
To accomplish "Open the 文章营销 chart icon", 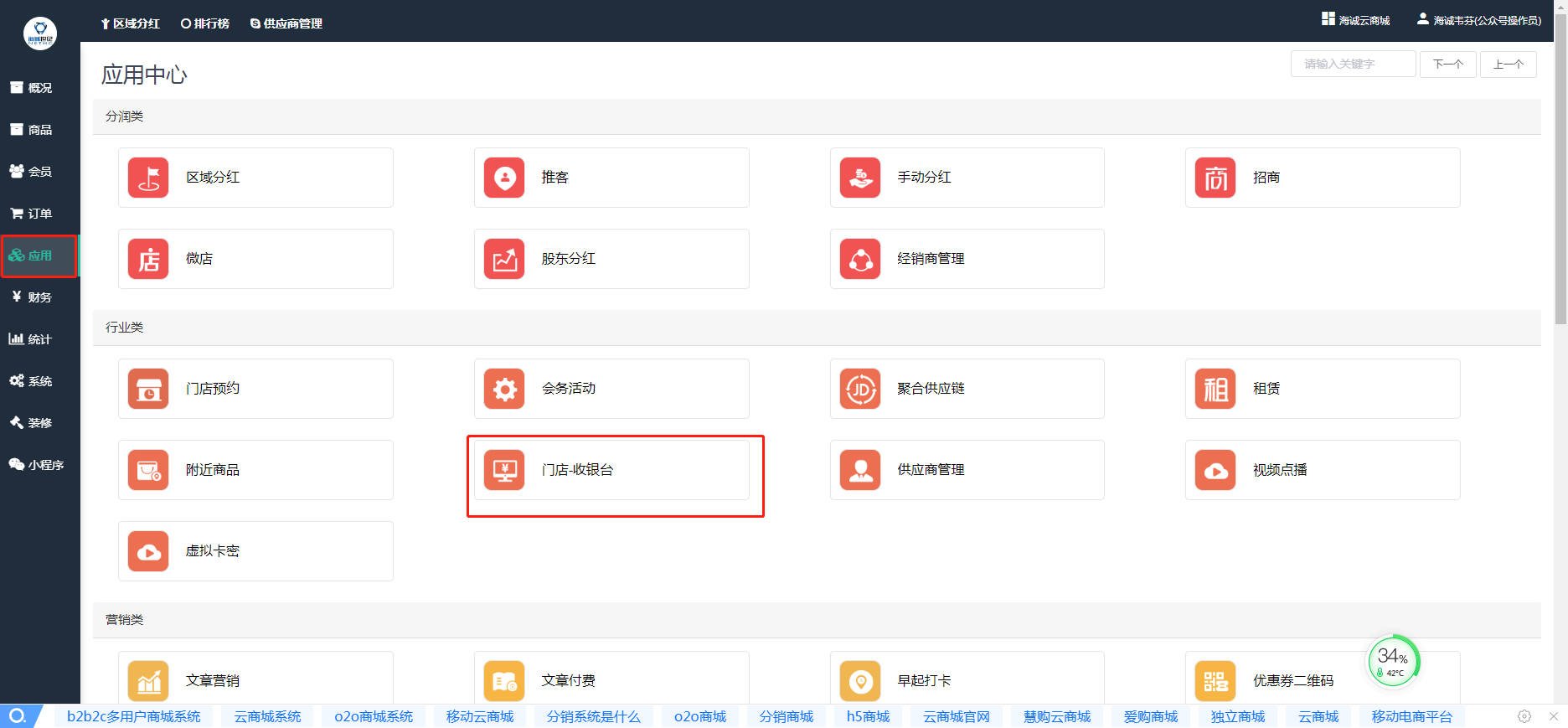I will click(148, 681).
